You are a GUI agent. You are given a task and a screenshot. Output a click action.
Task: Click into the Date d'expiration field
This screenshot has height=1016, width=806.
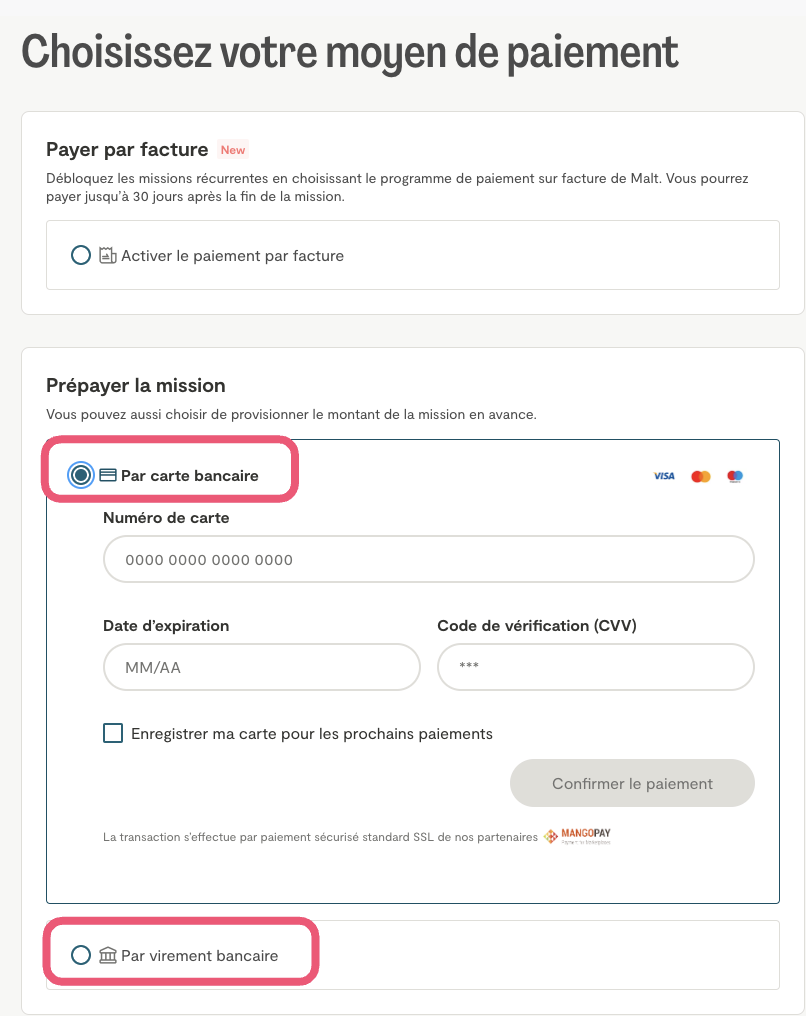click(261, 667)
